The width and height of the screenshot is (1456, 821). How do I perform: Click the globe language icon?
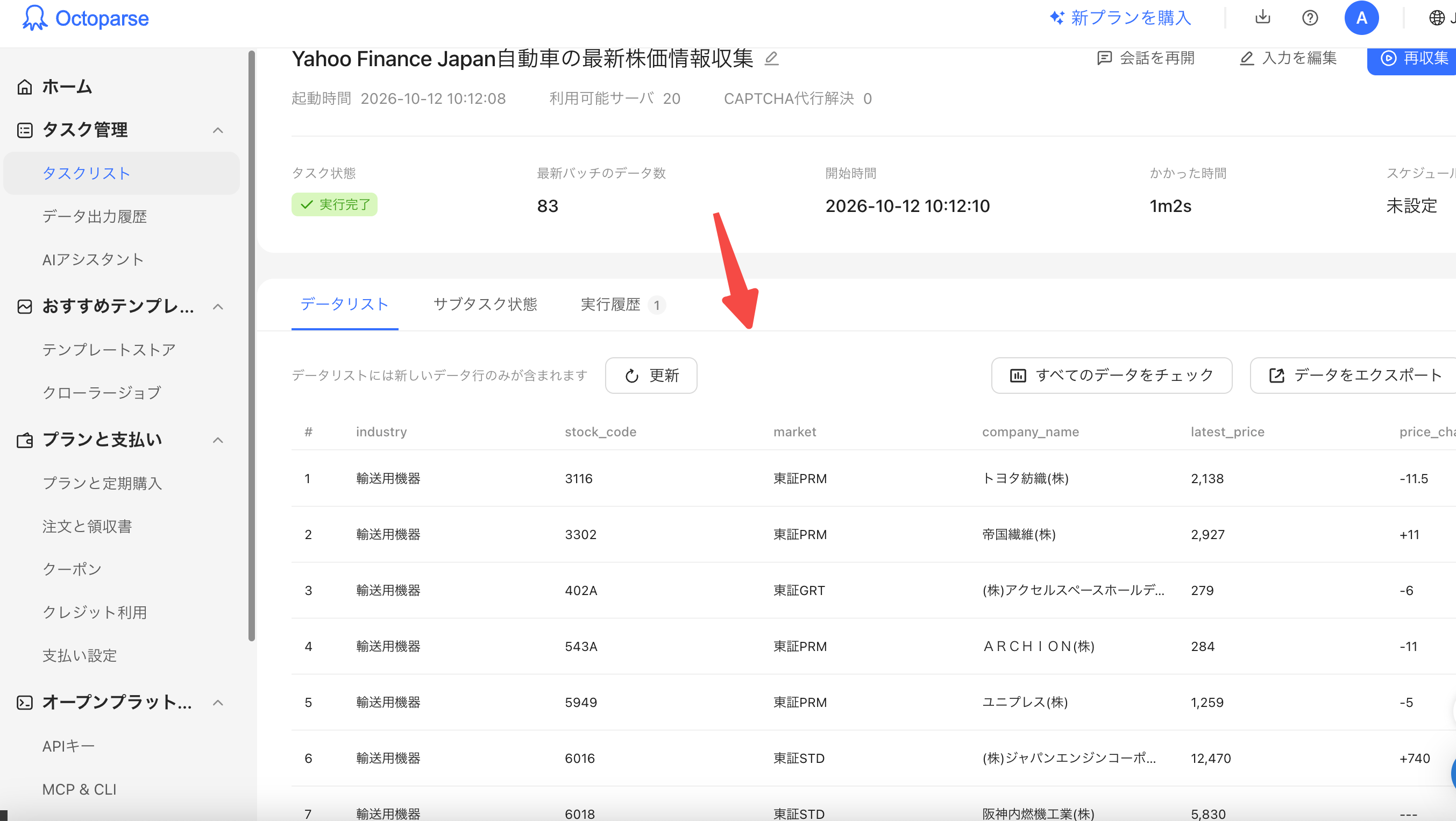click(1437, 18)
